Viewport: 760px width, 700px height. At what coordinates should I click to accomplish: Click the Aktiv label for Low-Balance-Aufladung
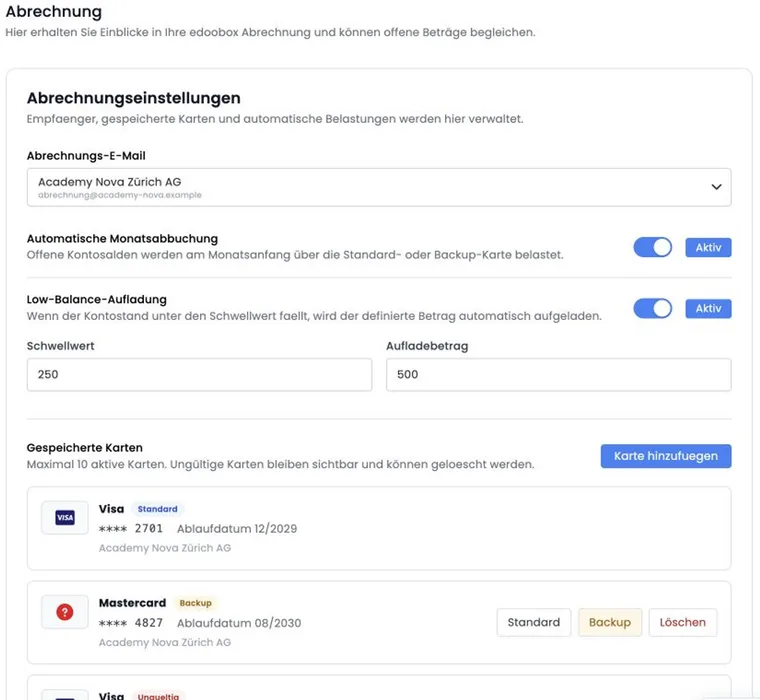coord(708,308)
